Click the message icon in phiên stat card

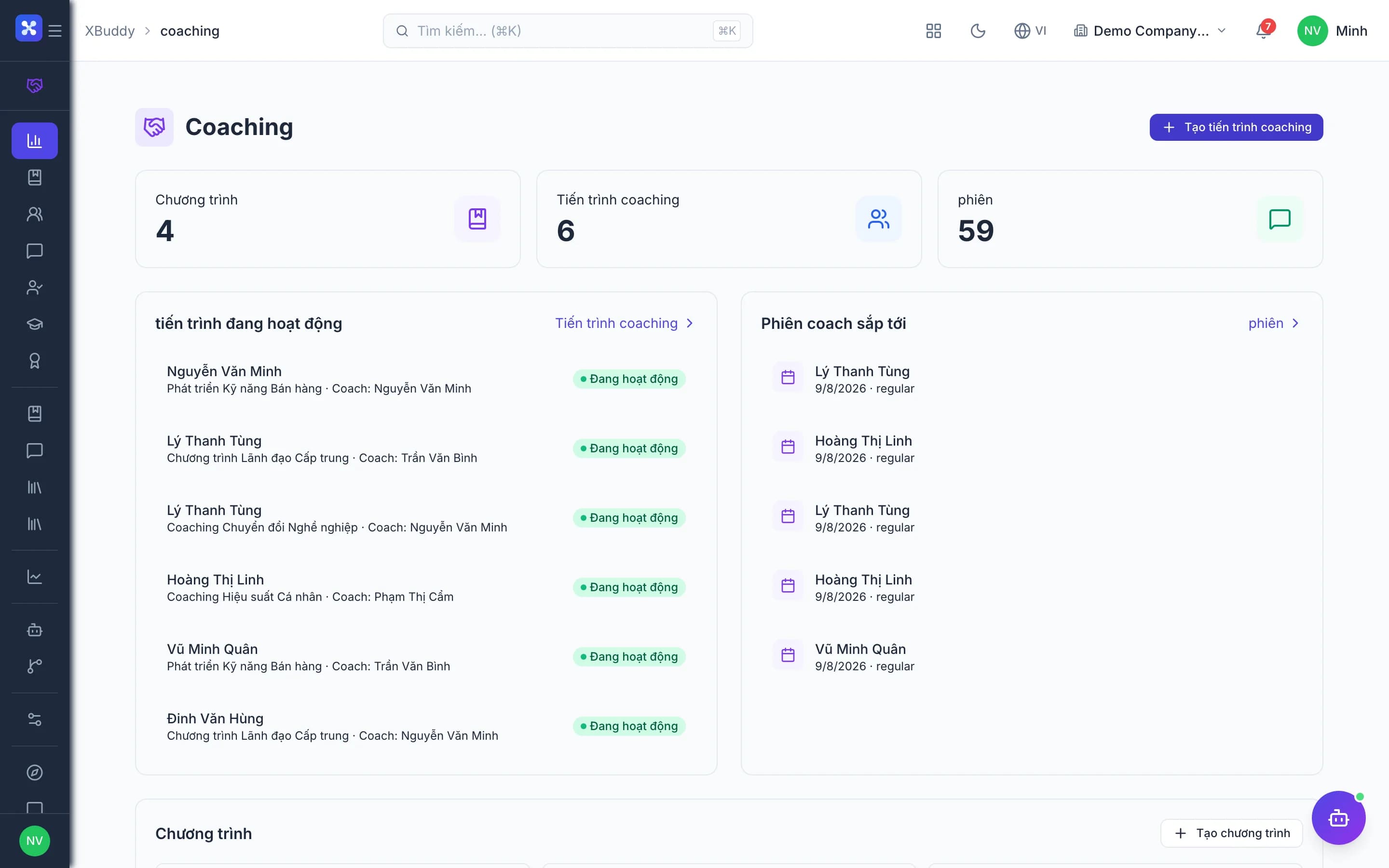[x=1280, y=219]
